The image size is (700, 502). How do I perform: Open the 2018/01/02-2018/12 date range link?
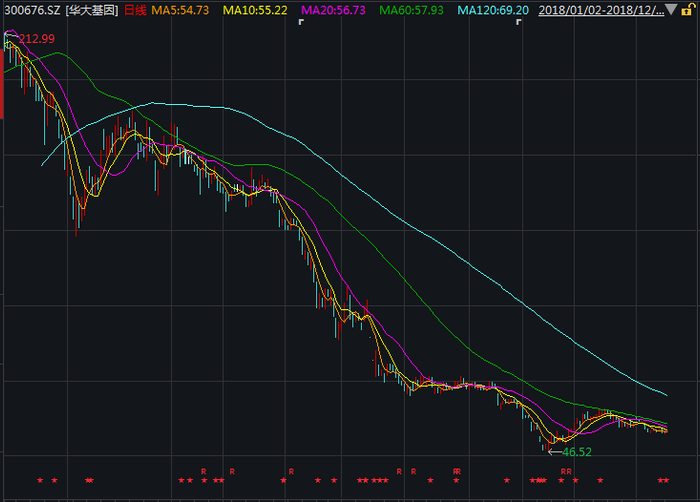pos(601,10)
